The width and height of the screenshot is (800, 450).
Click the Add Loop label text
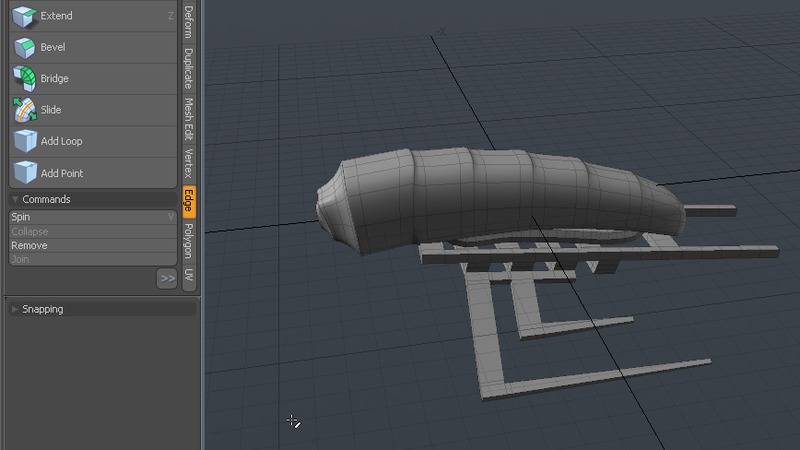tap(61, 141)
